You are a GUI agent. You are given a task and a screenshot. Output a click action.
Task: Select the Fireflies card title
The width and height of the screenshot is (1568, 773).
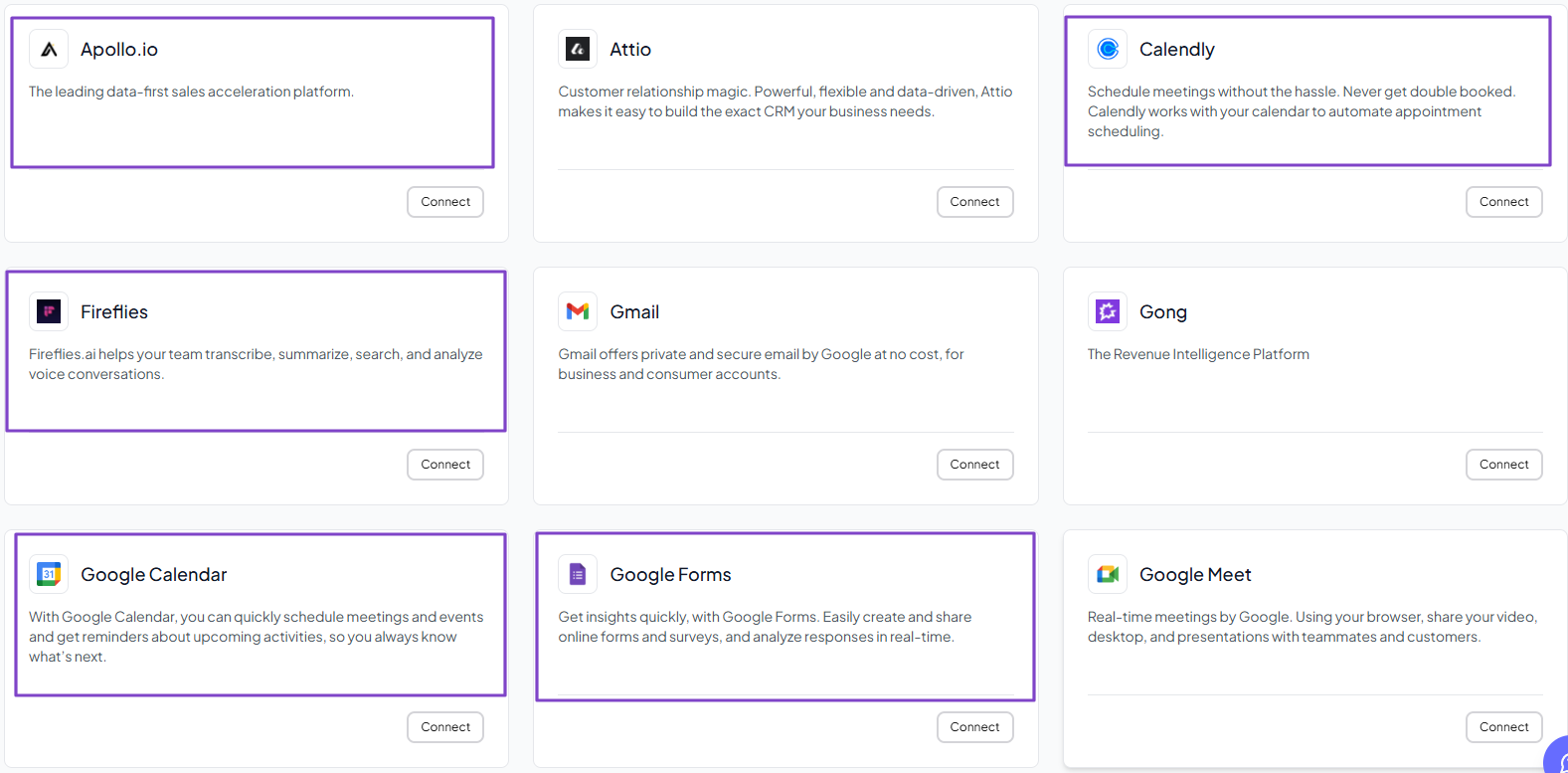pos(114,312)
